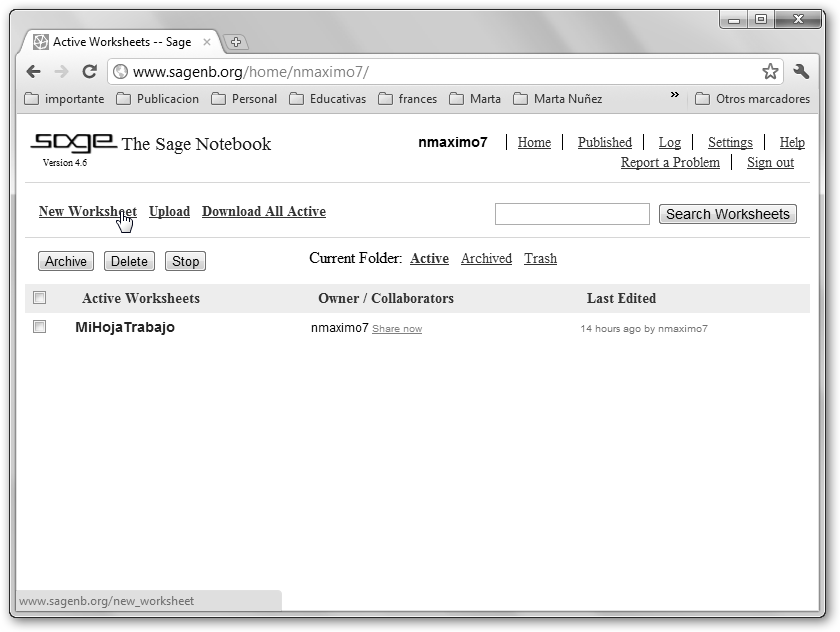Open the importante bookmark folder

click(64, 99)
